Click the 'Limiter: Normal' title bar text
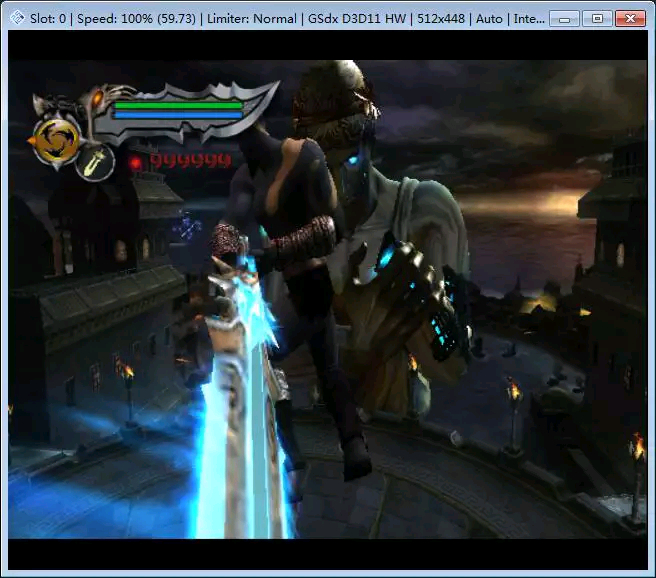The image size is (656, 578). (251, 19)
